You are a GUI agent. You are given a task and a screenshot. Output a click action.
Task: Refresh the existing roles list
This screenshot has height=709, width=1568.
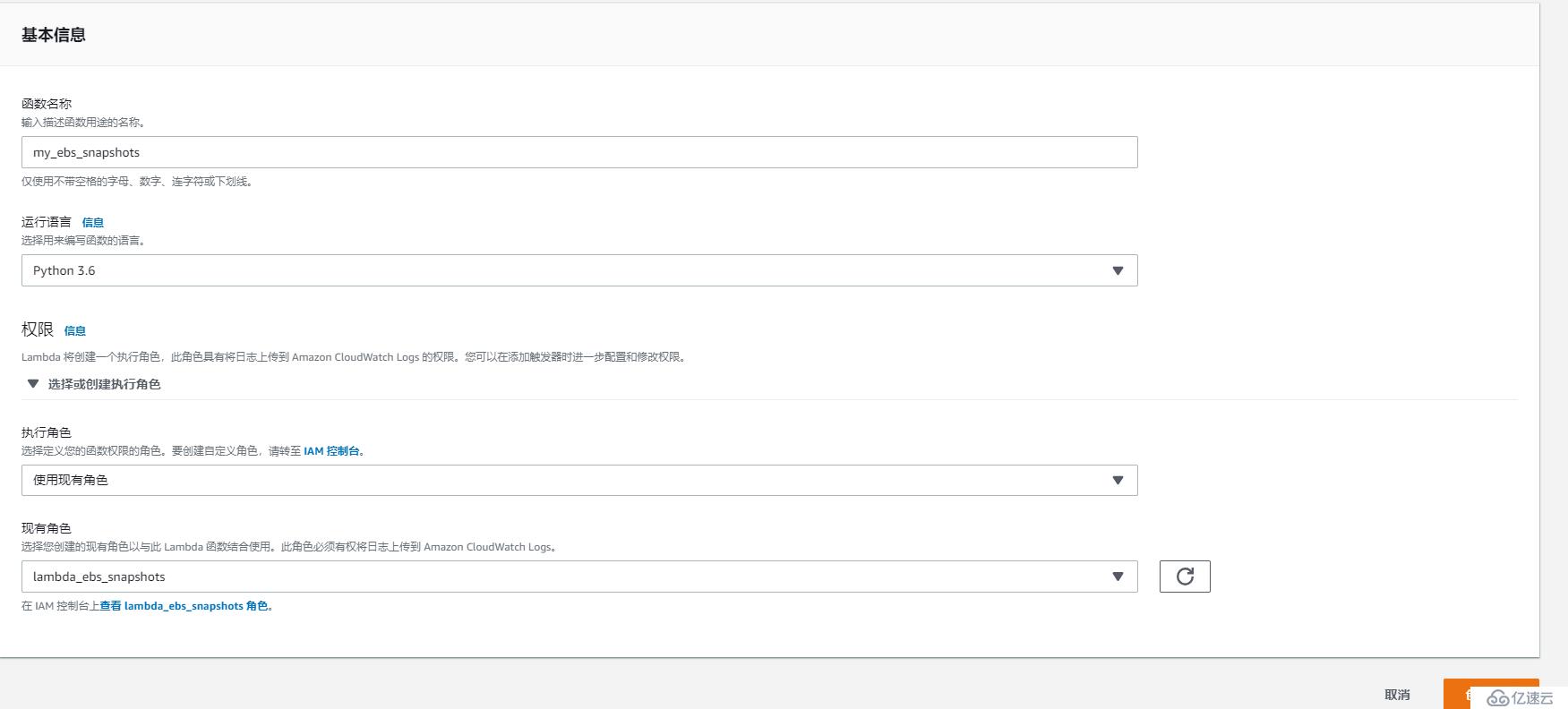point(1185,577)
